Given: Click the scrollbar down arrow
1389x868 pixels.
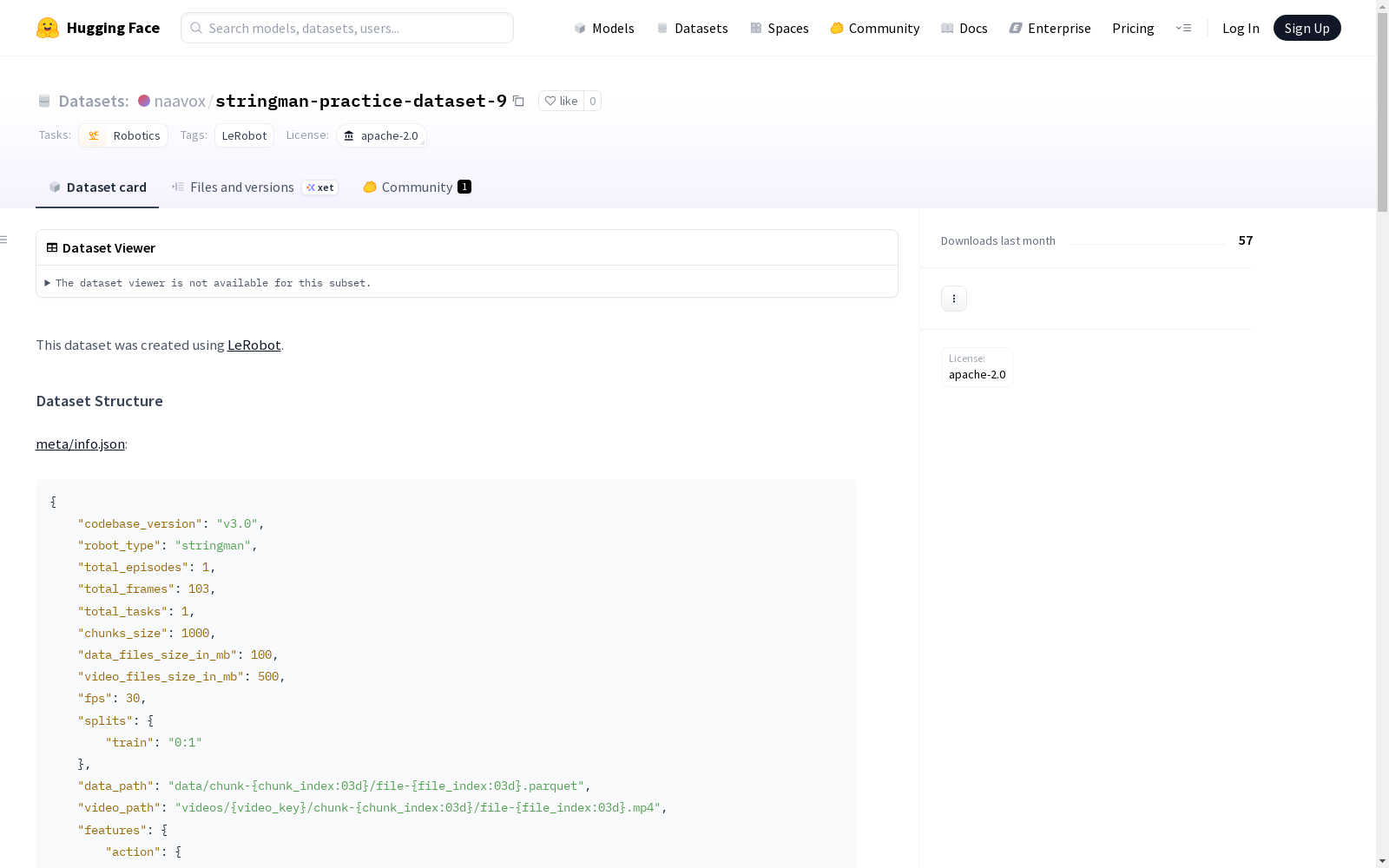Looking at the screenshot, I should tap(1382, 861).
